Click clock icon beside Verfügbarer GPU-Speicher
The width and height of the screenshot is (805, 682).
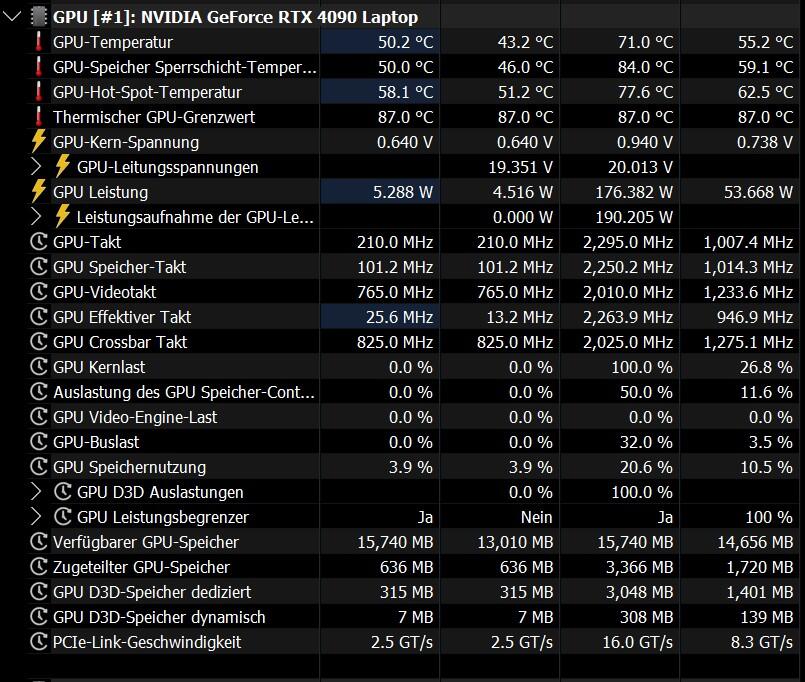(39, 542)
